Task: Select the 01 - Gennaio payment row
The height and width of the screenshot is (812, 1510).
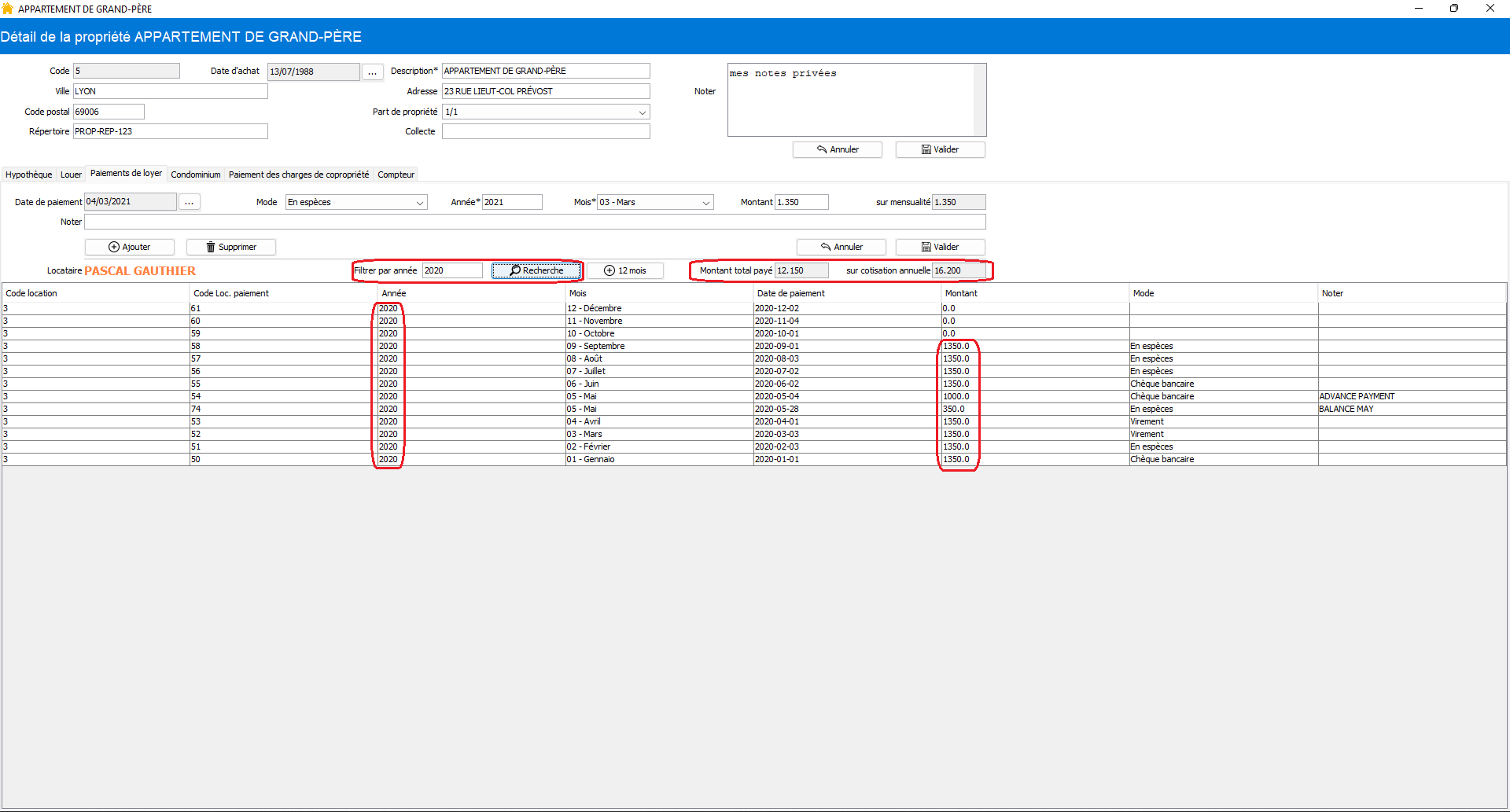Action: (754, 459)
